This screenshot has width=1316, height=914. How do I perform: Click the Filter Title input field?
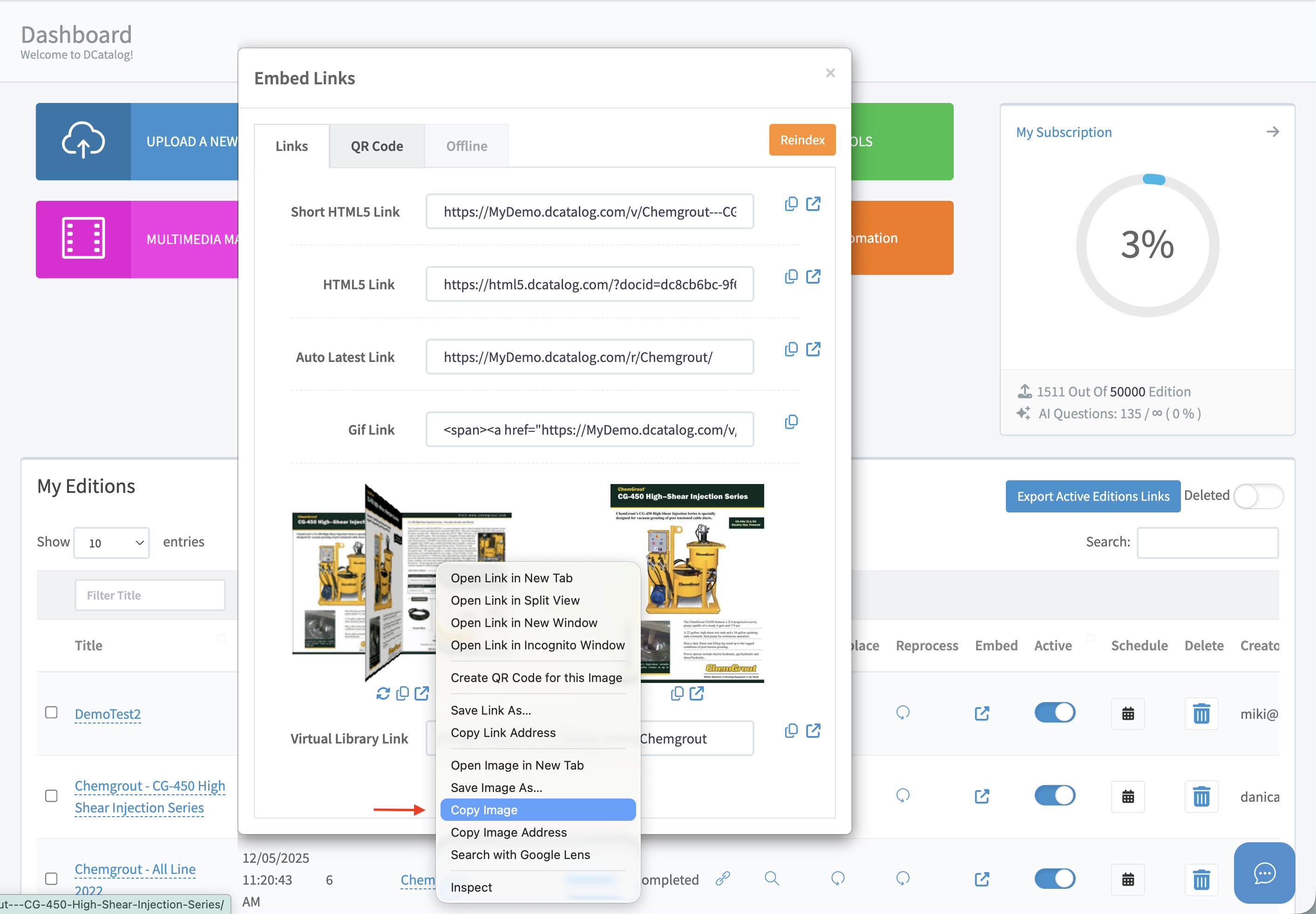click(x=150, y=595)
